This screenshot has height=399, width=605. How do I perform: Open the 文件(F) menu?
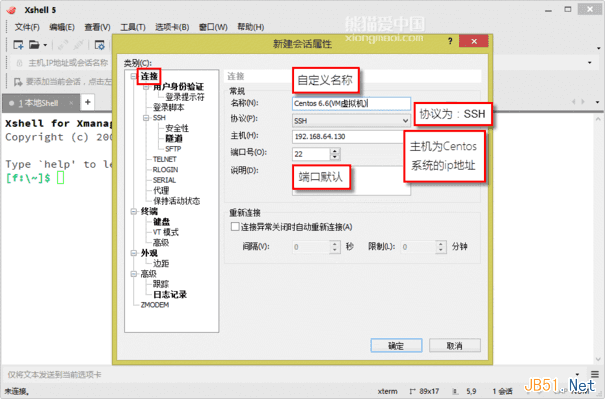point(27,27)
